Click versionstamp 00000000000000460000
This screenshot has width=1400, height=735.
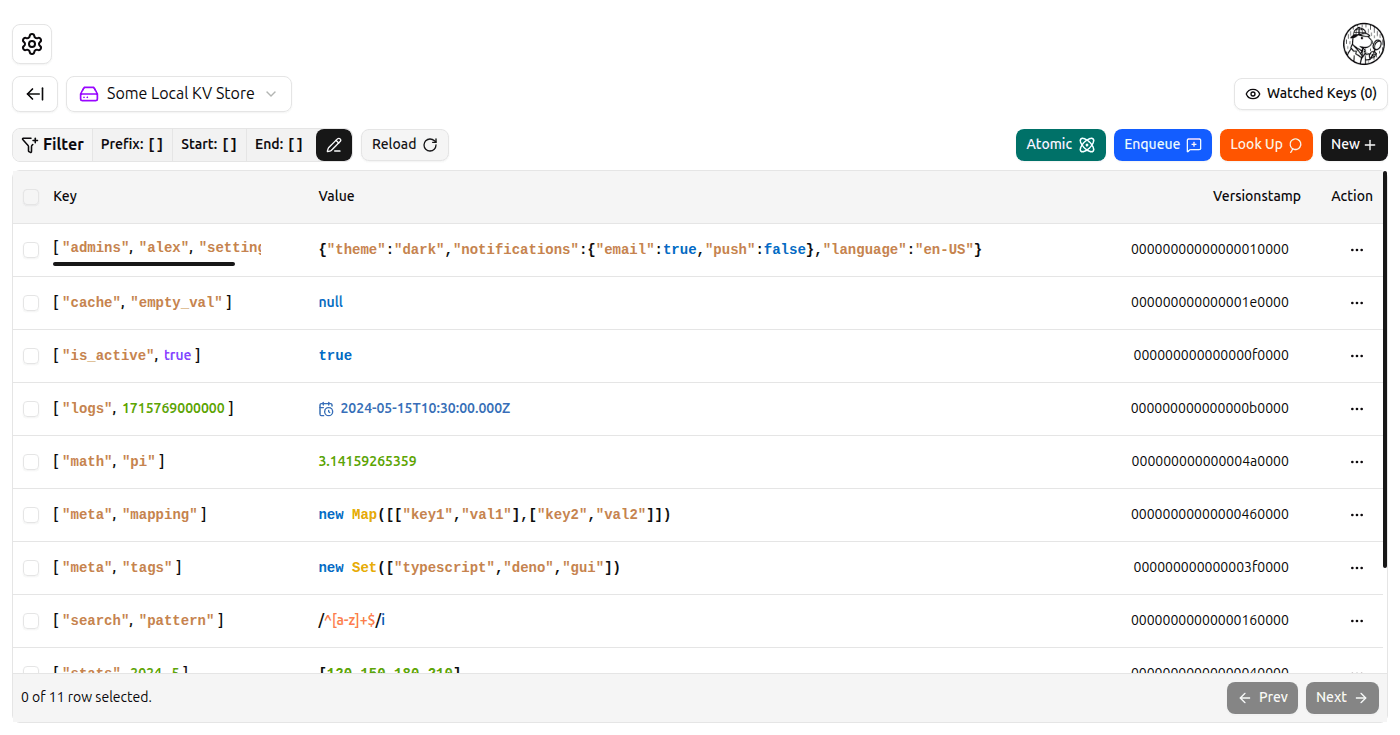click(1210, 515)
